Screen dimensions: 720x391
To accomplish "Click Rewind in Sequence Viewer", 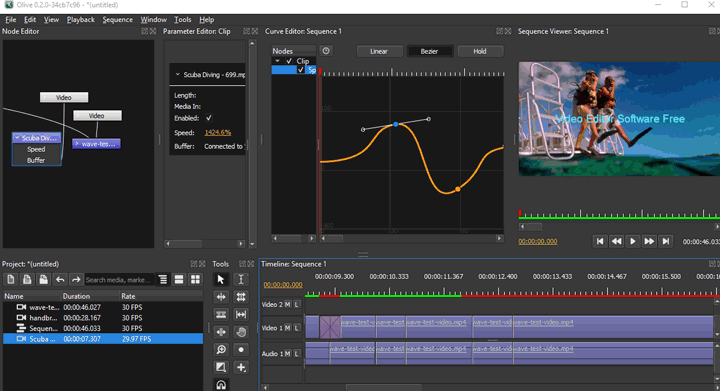I will (x=616, y=241).
